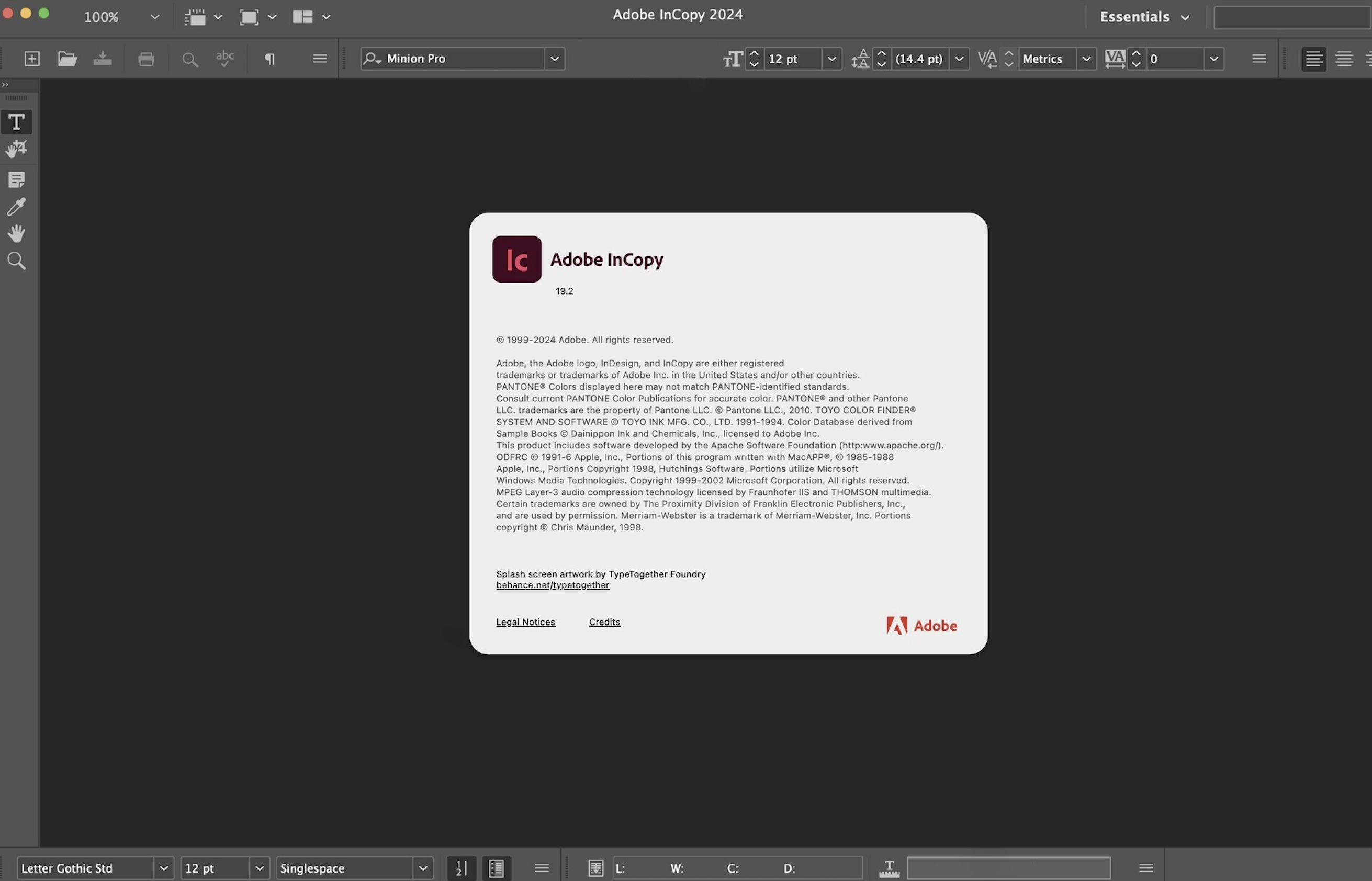Select the Hand tool
Viewport: 1372px width, 881px height.
(16, 233)
